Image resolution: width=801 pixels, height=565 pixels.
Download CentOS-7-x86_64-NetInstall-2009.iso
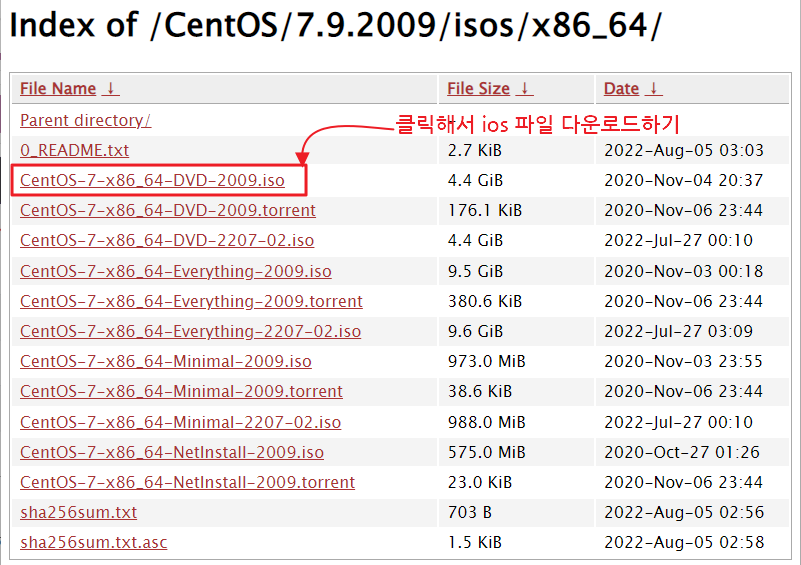tap(172, 452)
